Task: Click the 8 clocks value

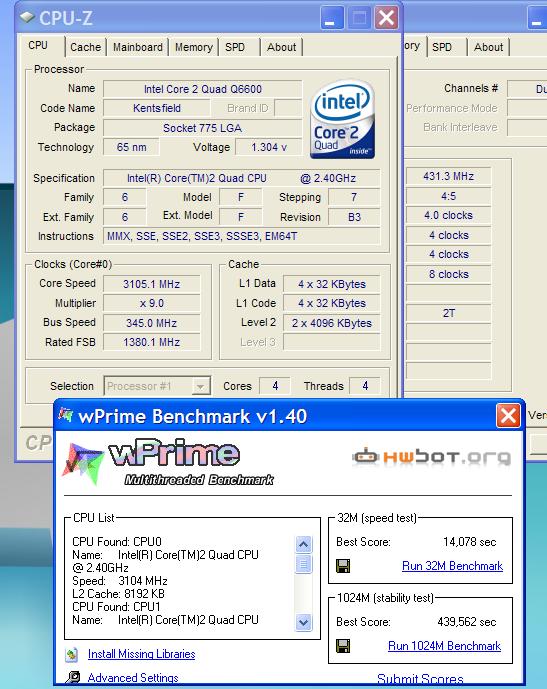Action: pyautogui.click(x=448, y=274)
